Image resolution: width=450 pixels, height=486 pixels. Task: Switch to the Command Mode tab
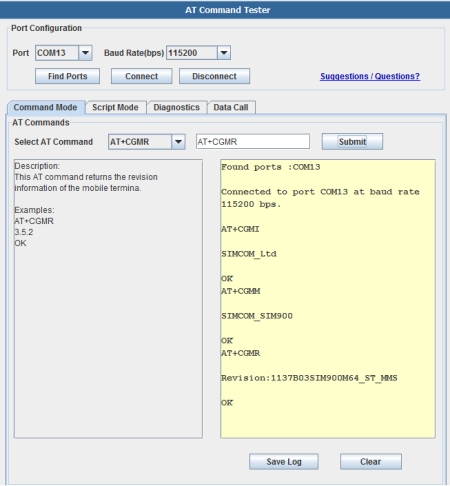(46, 107)
